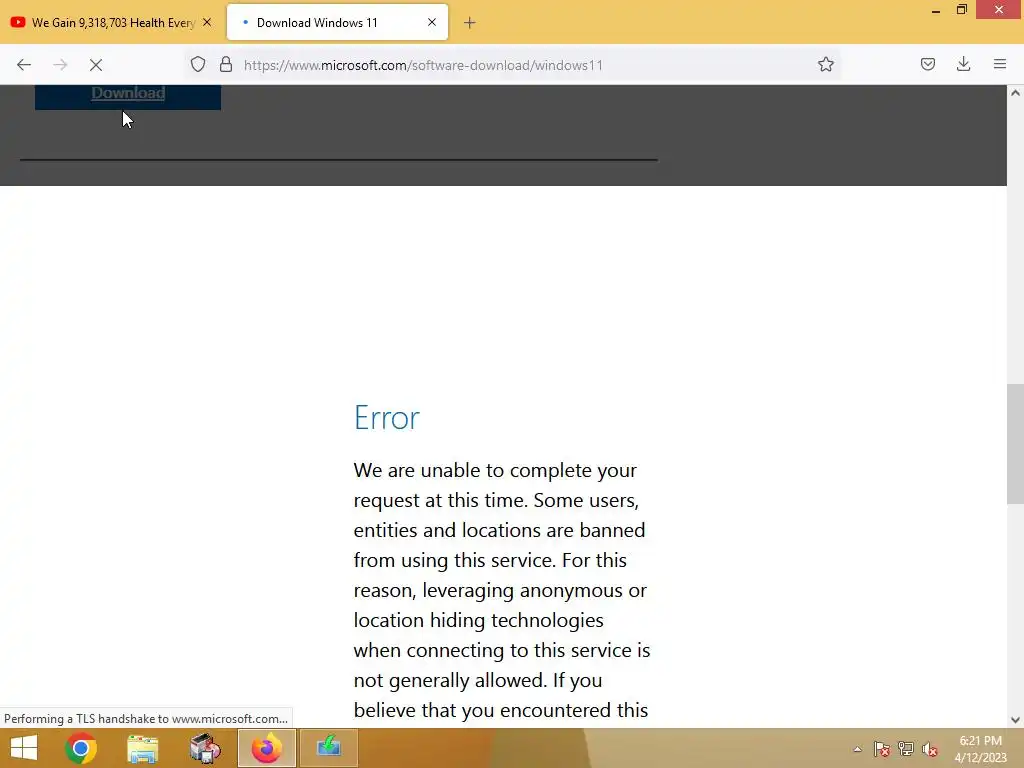Viewport: 1024px width, 768px height.
Task: Select the Download Windows 11 tab
Action: click(x=337, y=22)
